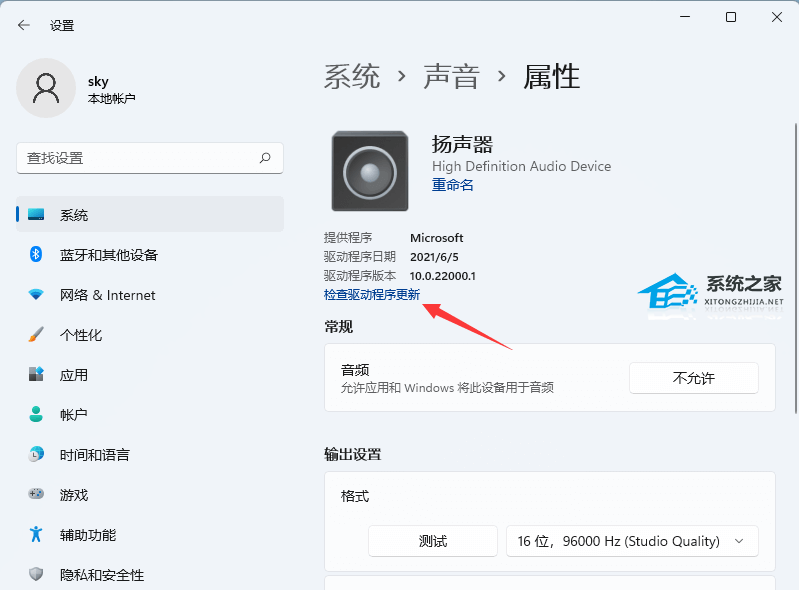Screen dimensions: 799x590
Task: Click the vertical scrollbar on the right
Action: pos(795,268)
